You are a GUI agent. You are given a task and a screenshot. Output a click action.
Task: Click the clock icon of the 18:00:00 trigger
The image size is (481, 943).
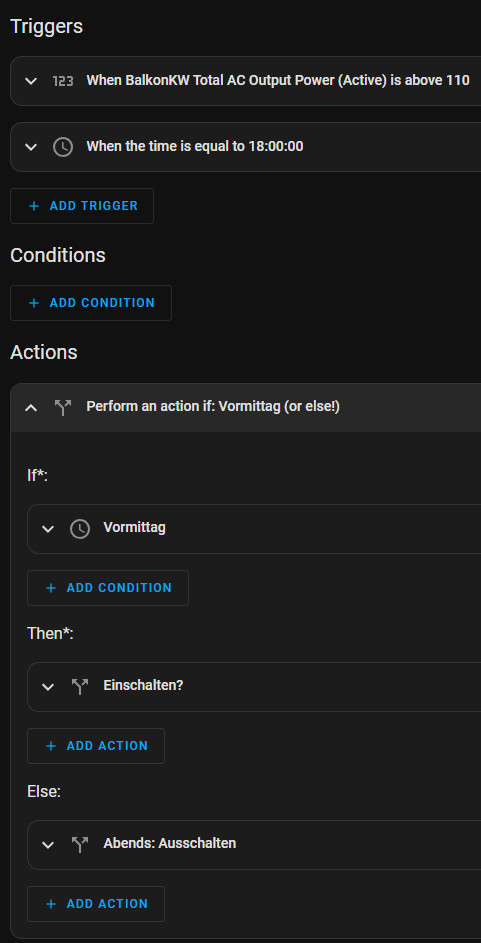[x=63, y=147]
